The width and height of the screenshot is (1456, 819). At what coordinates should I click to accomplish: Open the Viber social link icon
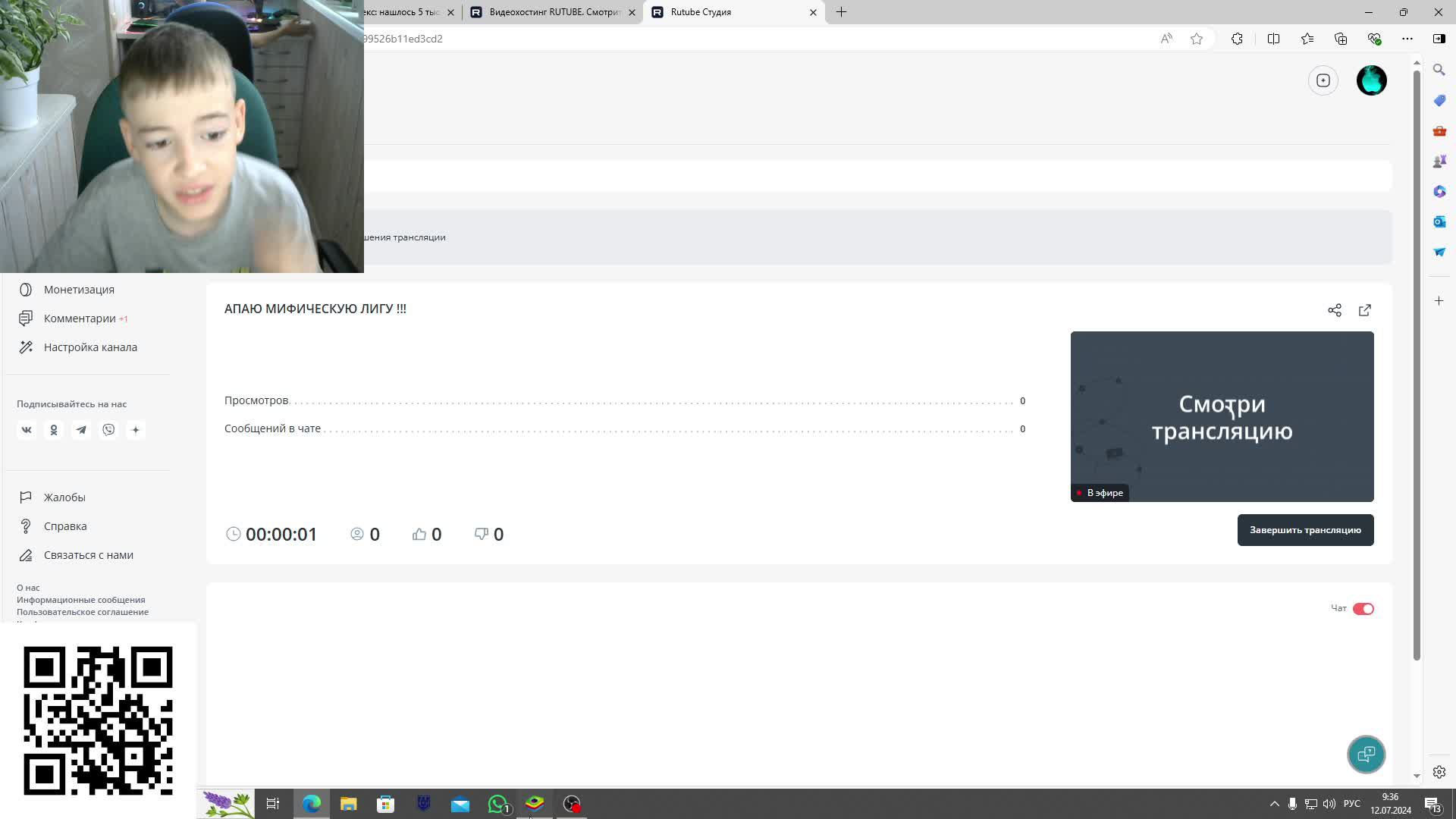click(108, 430)
